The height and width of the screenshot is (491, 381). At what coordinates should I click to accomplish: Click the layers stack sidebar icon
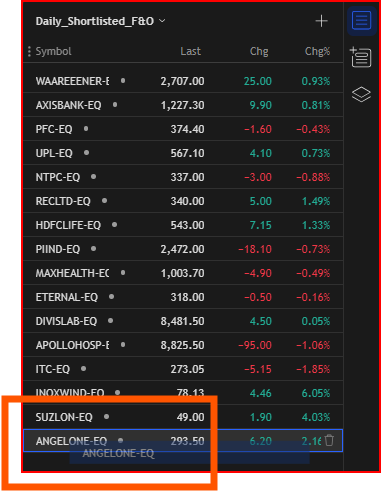click(x=361, y=94)
